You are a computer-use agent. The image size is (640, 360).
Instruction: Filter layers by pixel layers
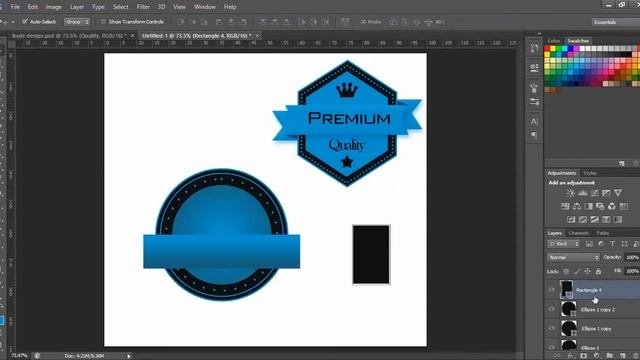(589, 244)
